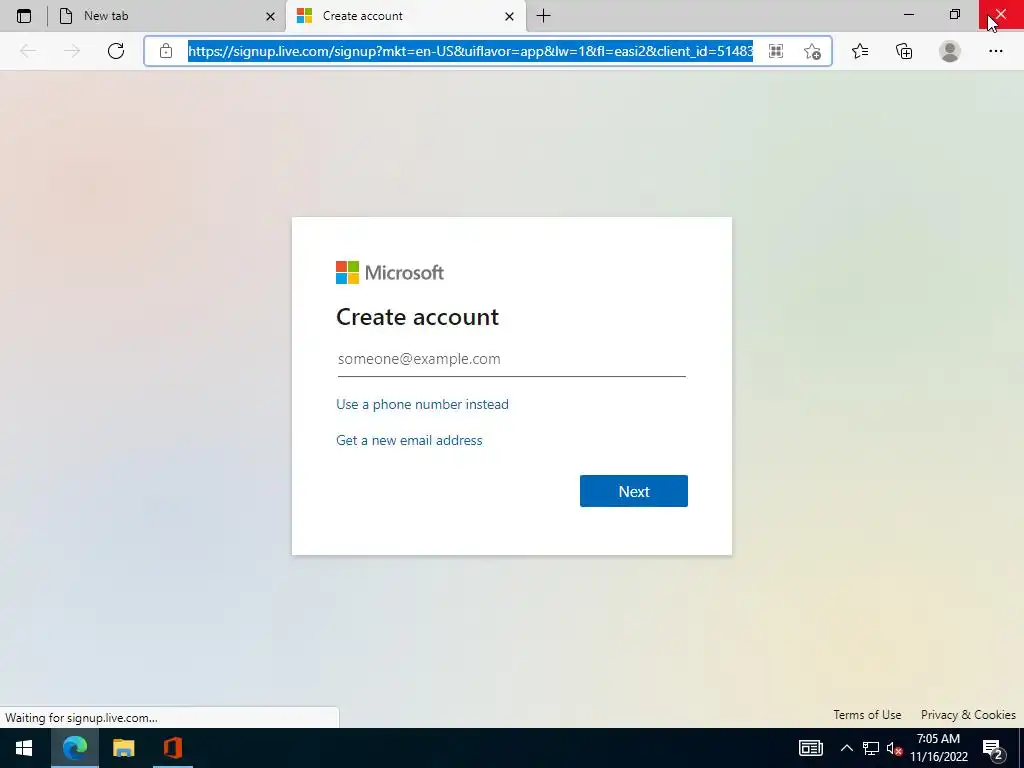Click Get a new email address
Viewport: 1024px width, 768px height.
409,440
